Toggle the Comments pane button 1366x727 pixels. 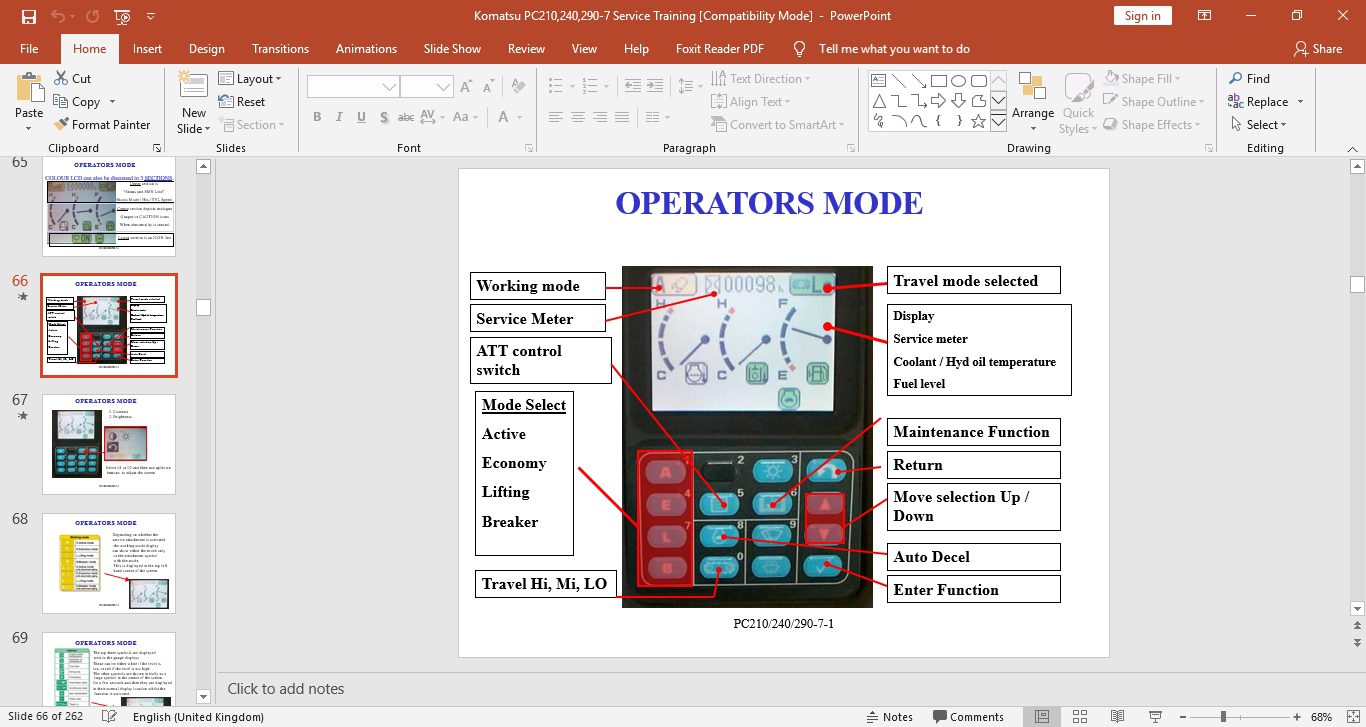[x=968, y=717]
